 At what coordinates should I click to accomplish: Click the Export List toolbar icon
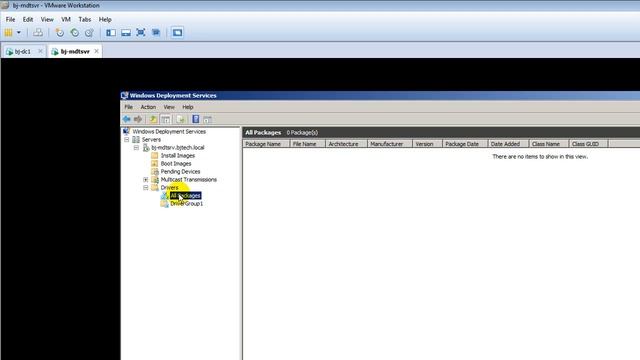[x=180, y=119]
